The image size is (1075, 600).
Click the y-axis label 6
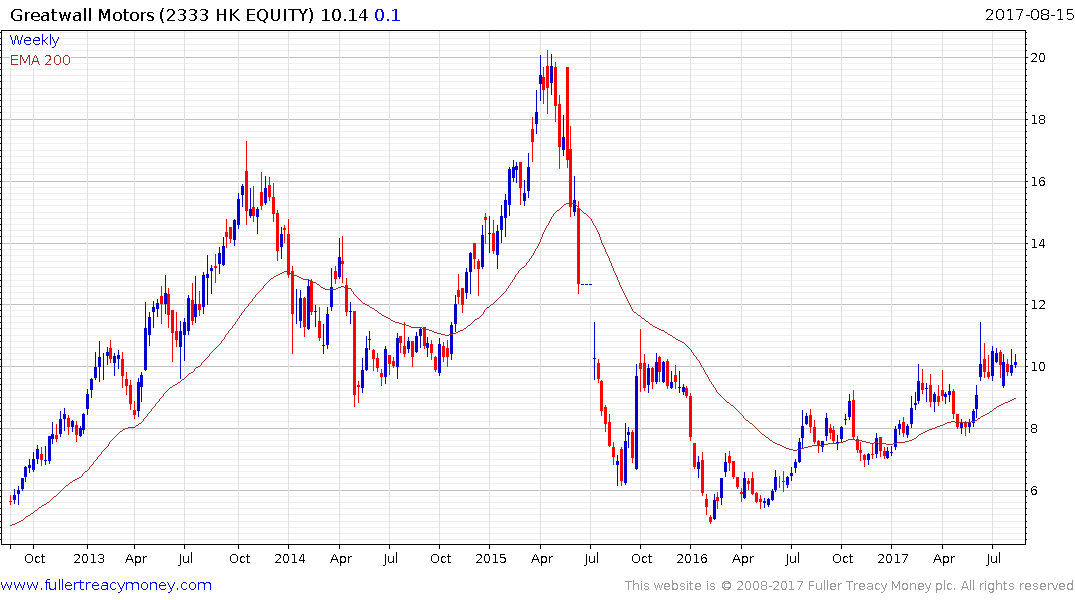tap(1034, 491)
